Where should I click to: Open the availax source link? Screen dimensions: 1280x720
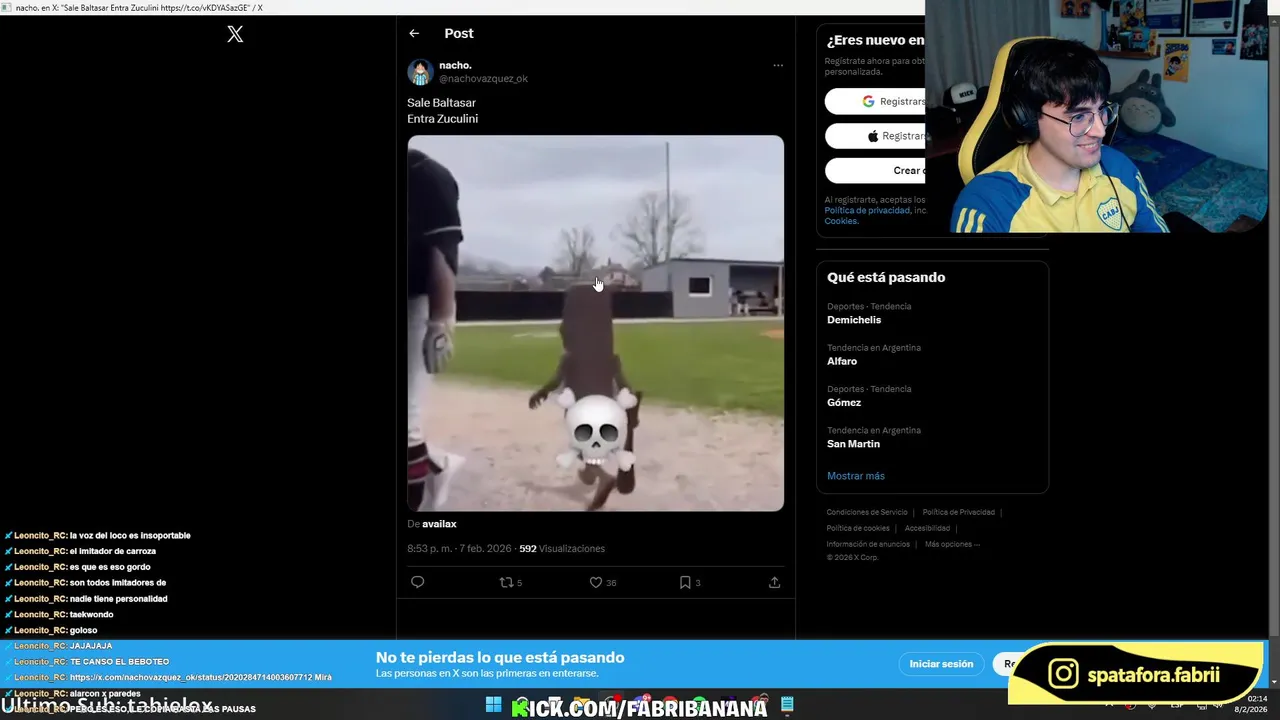(439, 524)
